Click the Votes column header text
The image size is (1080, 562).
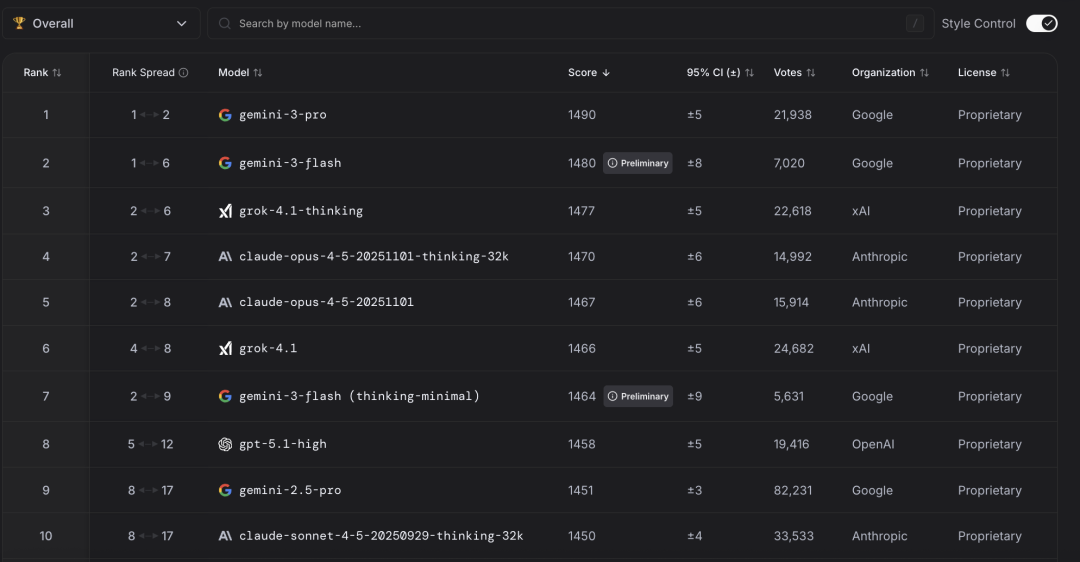tap(787, 72)
